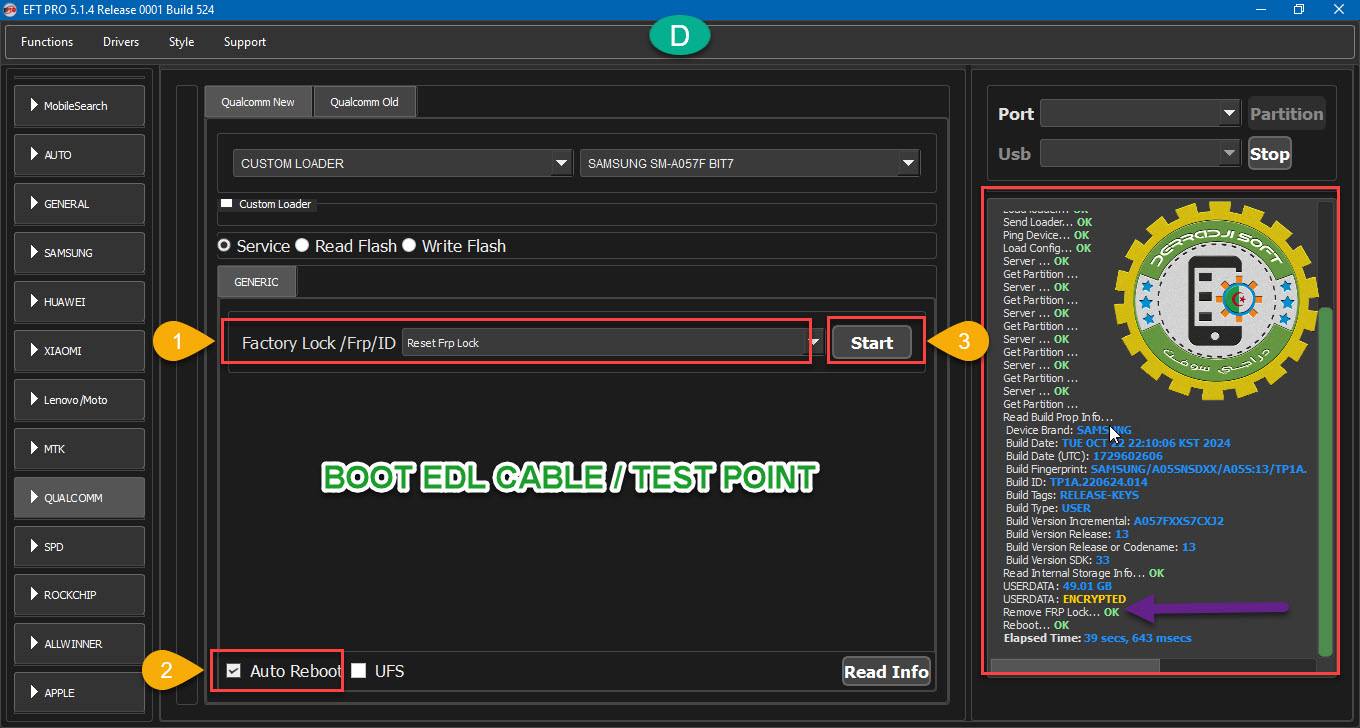
Task: Open the MTK sidebar section
Action: point(79,449)
